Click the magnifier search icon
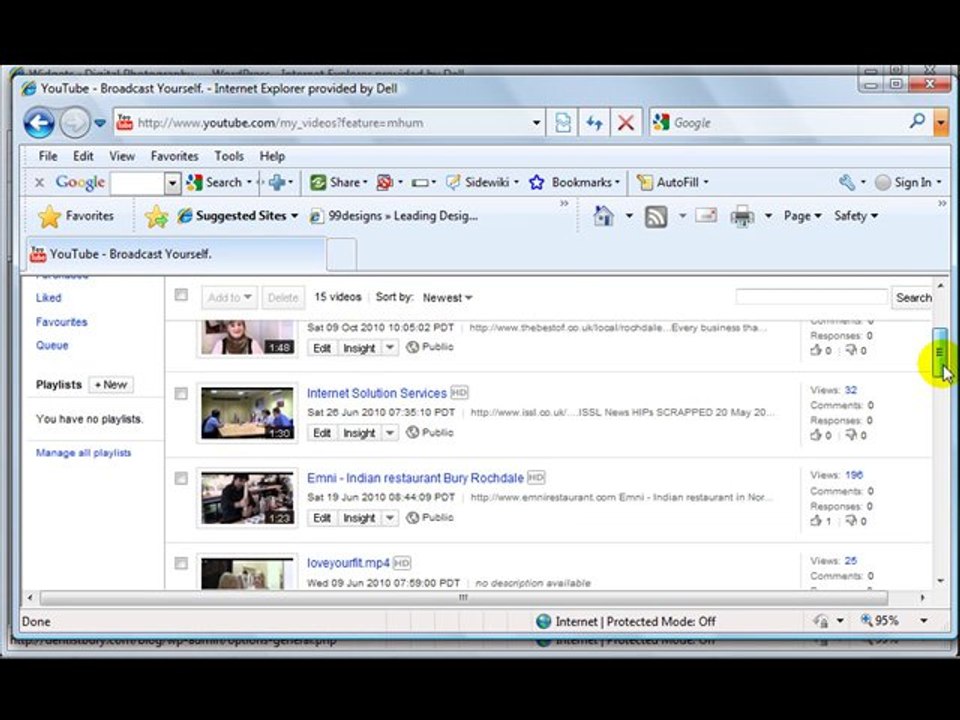 (917, 121)
